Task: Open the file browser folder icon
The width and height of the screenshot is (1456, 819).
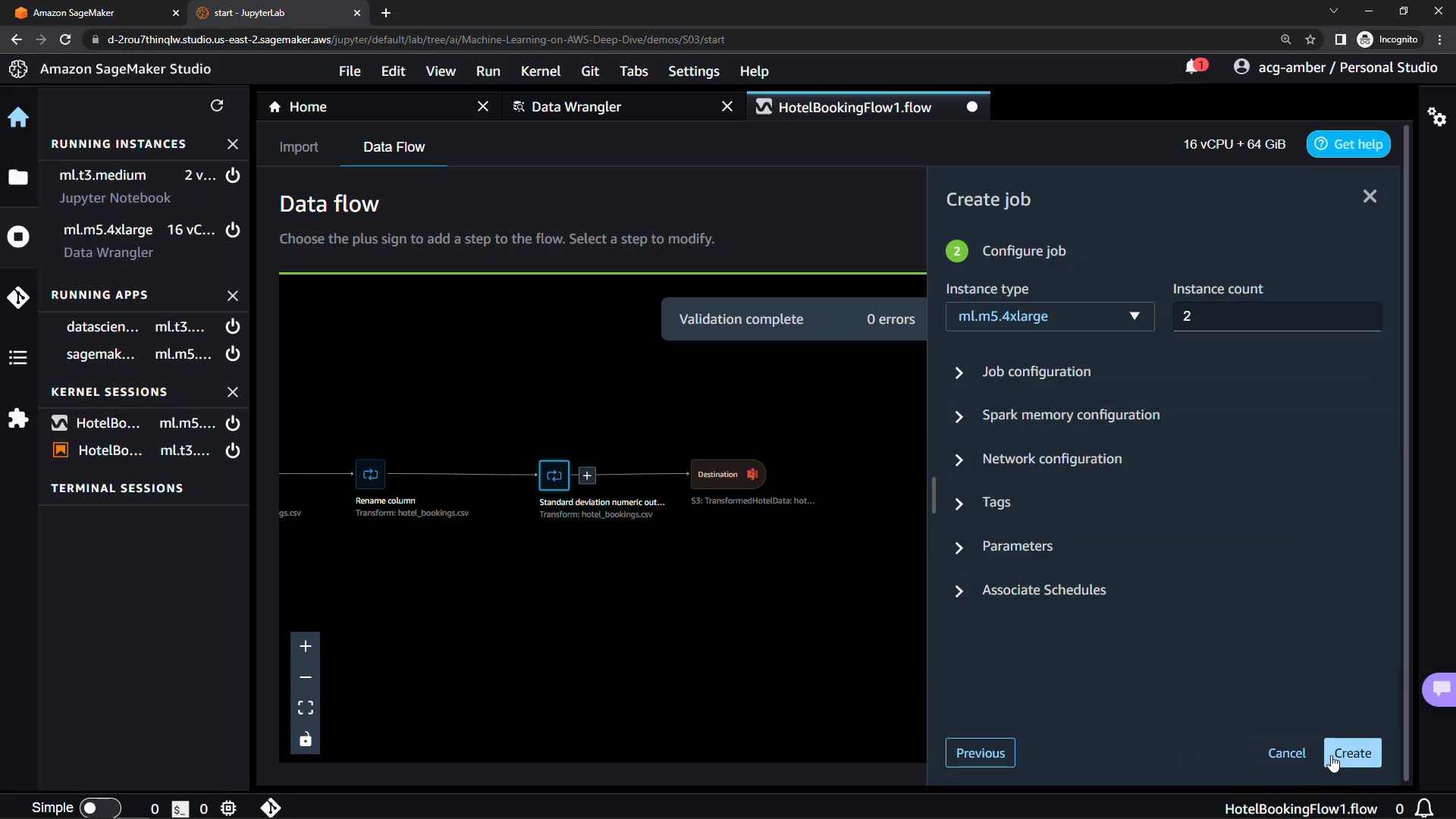Action: [x=18, y=177]
